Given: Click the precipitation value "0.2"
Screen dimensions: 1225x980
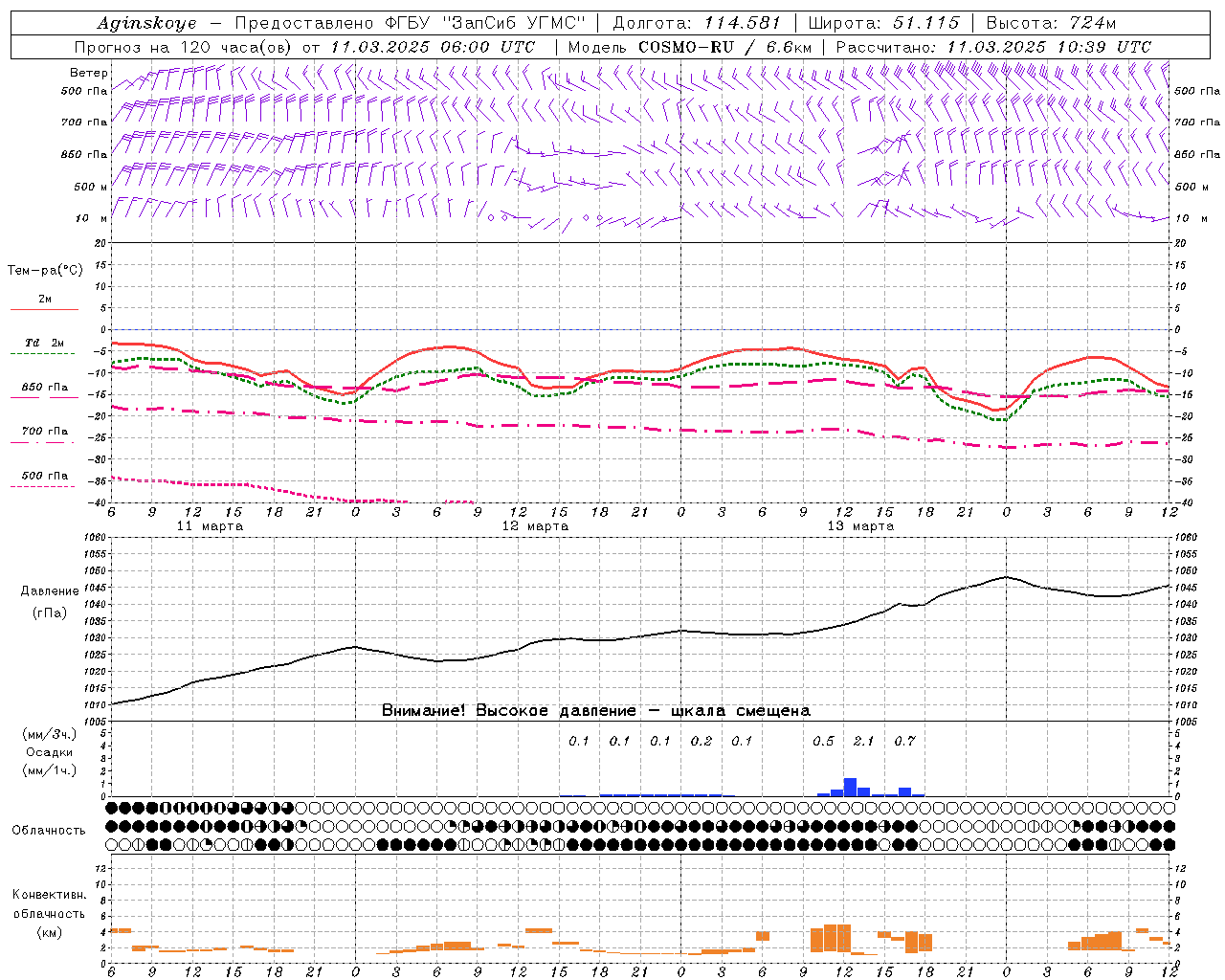Looking at the screenshot, I should pos(702,741).
